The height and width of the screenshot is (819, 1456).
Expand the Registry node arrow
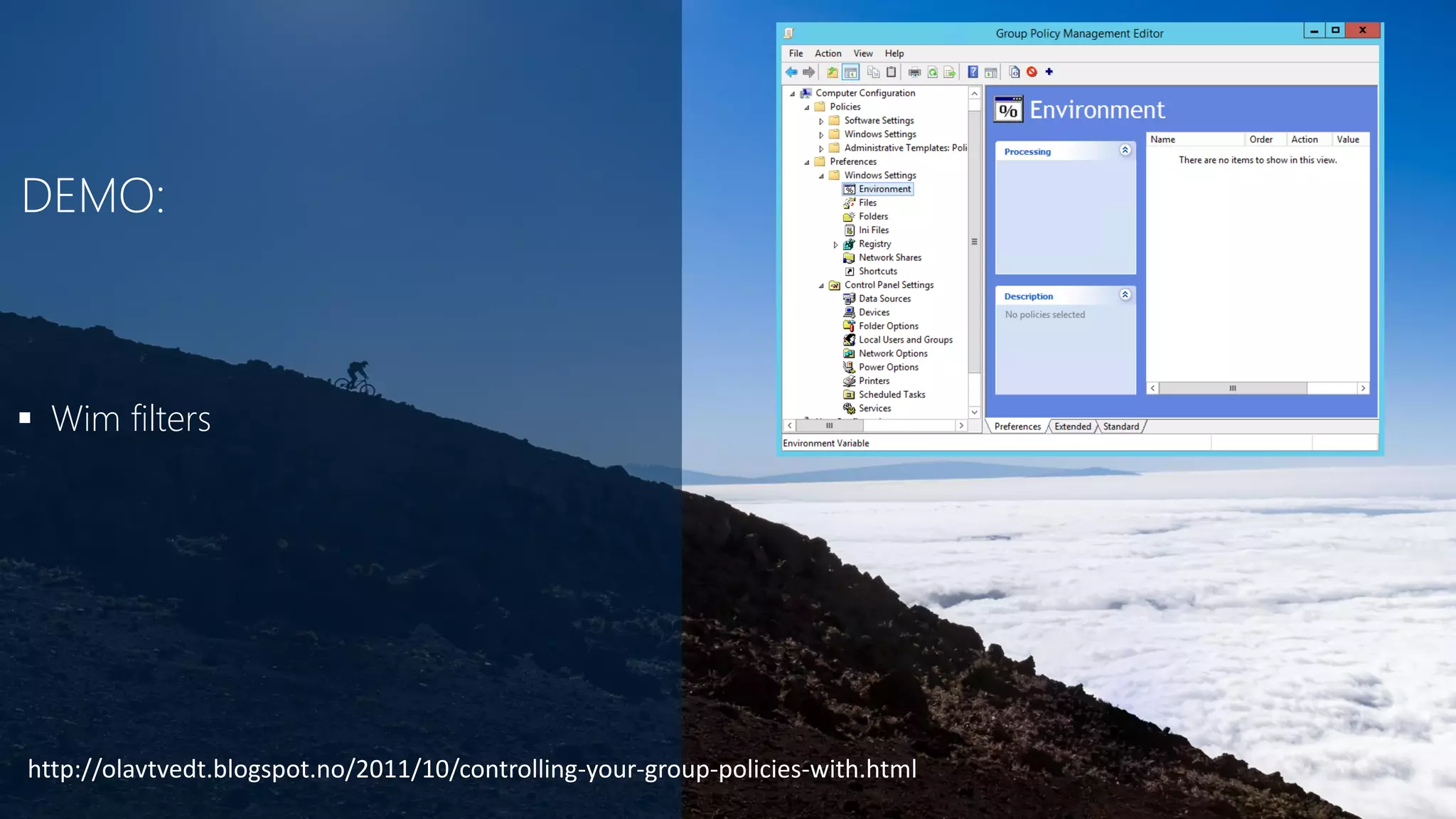(835, 245)
